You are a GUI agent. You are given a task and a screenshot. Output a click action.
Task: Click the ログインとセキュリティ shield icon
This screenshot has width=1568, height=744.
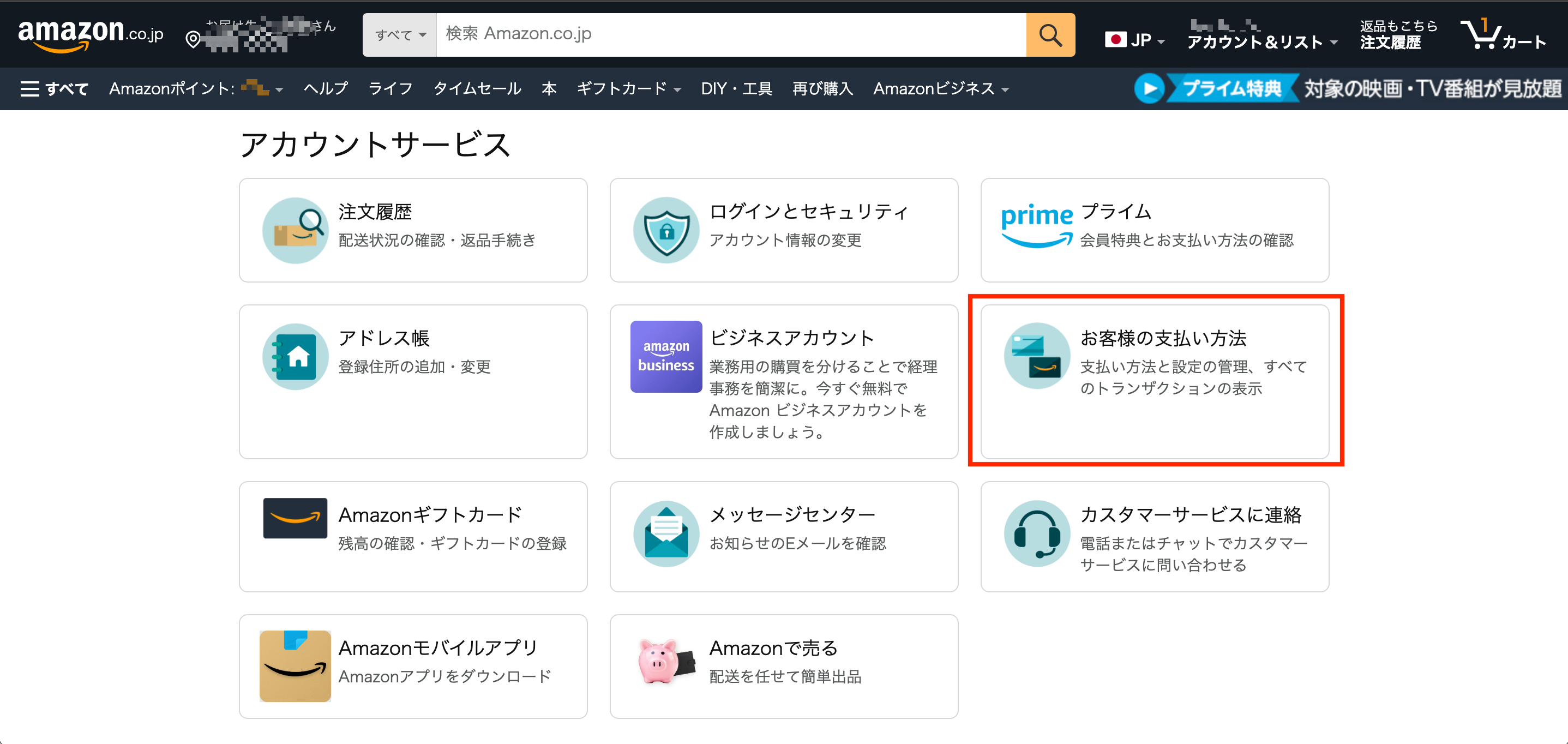coord(666,230)
